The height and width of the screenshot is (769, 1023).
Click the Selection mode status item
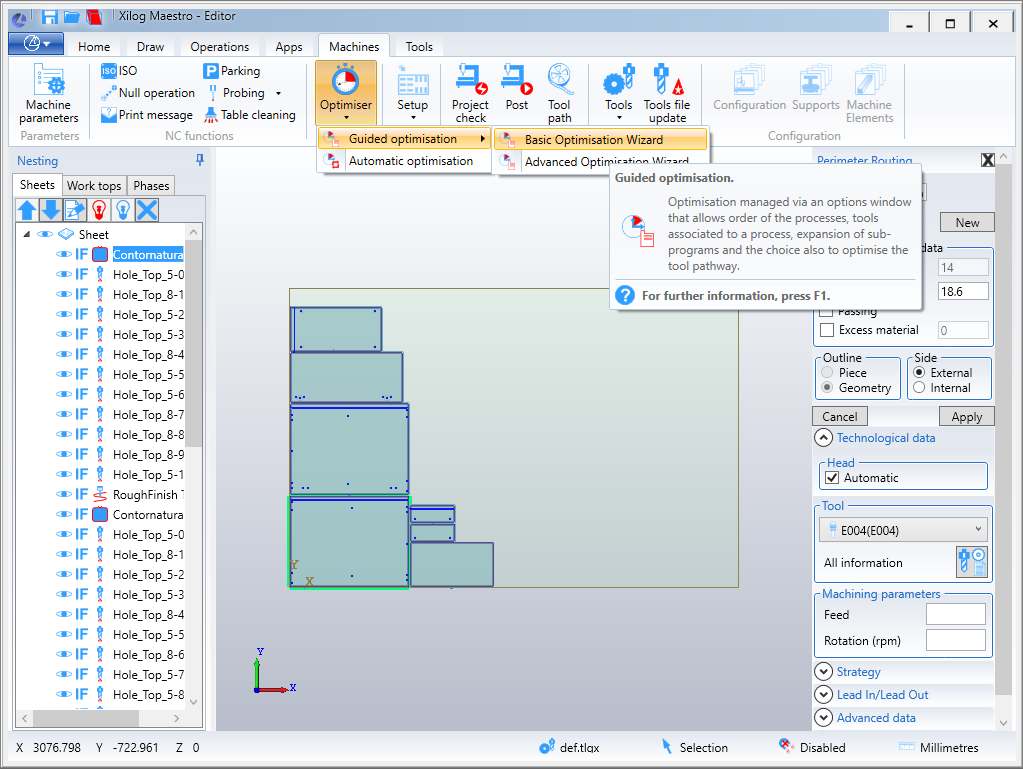695,747
